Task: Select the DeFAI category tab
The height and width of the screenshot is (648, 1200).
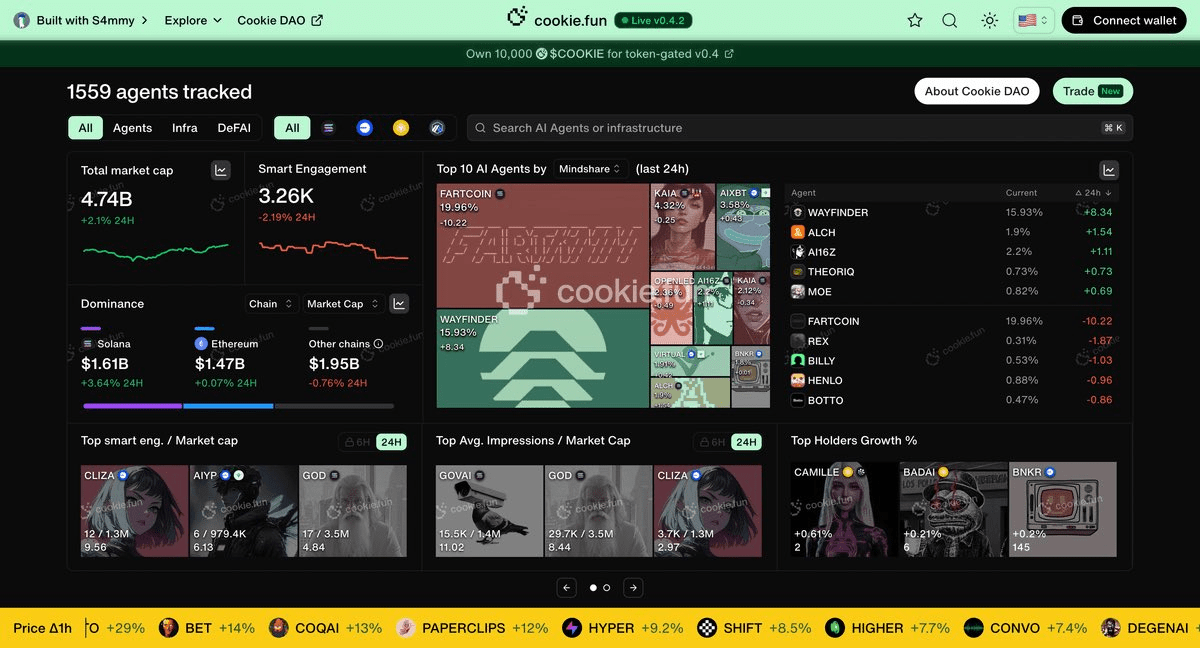Action: [x=235, y=128]
